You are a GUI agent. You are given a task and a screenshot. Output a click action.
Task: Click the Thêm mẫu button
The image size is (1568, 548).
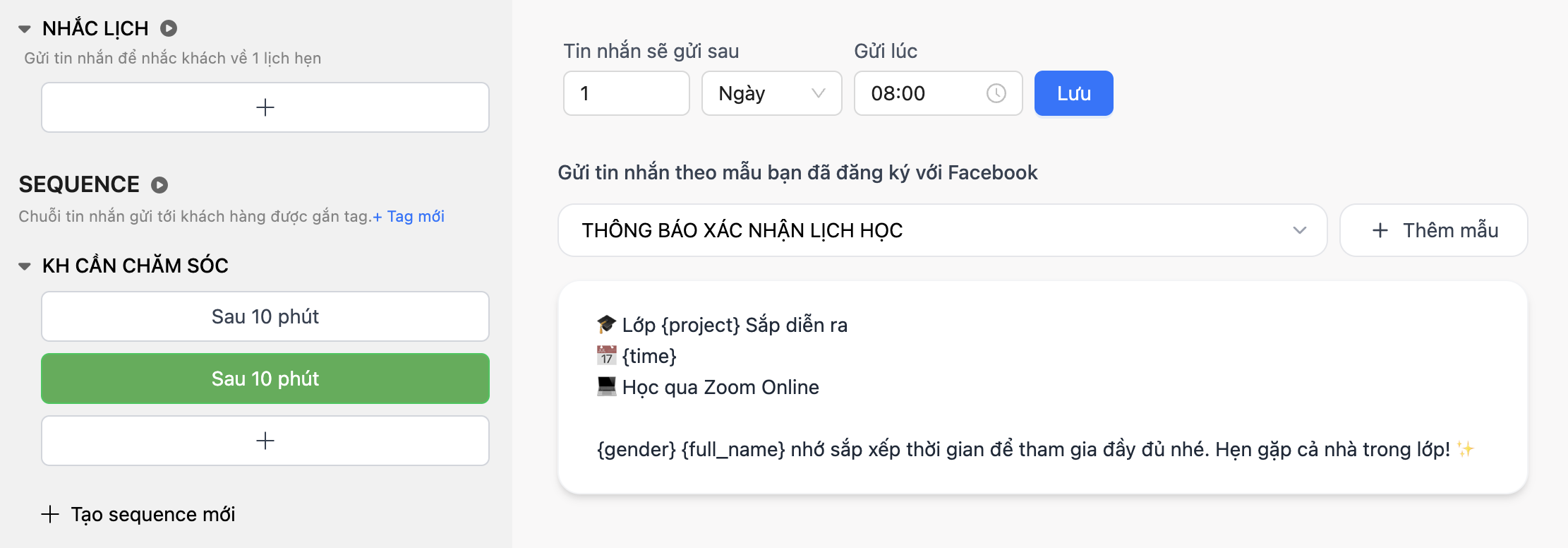(1434, 230)
